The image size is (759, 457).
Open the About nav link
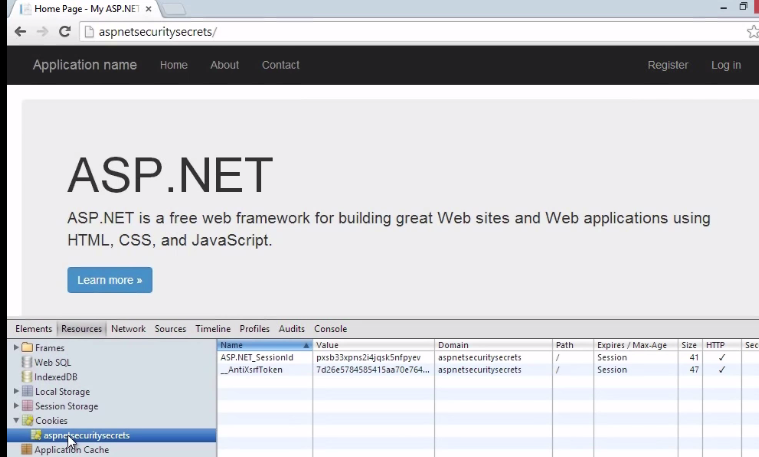pyautogui.click(x=225, y=65)
